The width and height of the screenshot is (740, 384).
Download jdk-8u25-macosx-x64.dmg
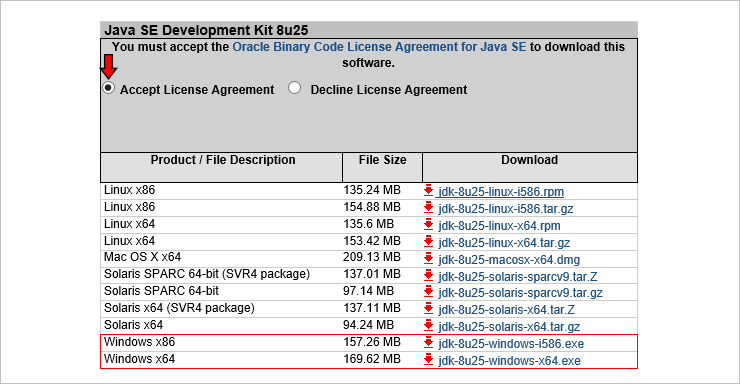509,260
